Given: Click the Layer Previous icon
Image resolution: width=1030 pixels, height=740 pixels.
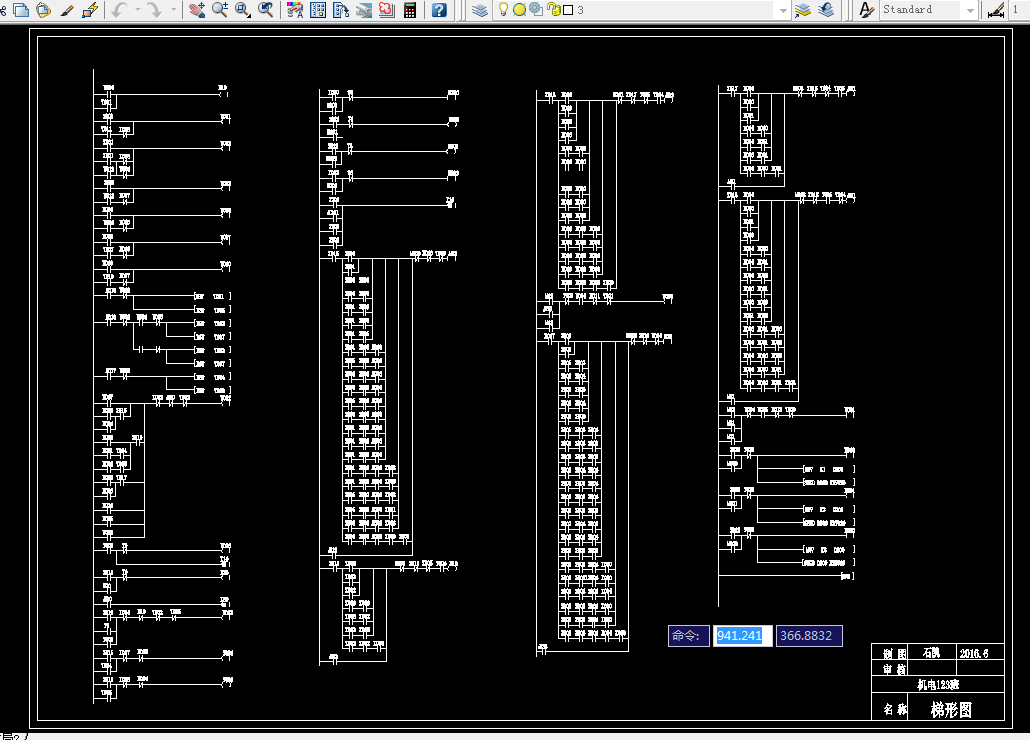Looking at the screenshot, I should tap(826, 10).
